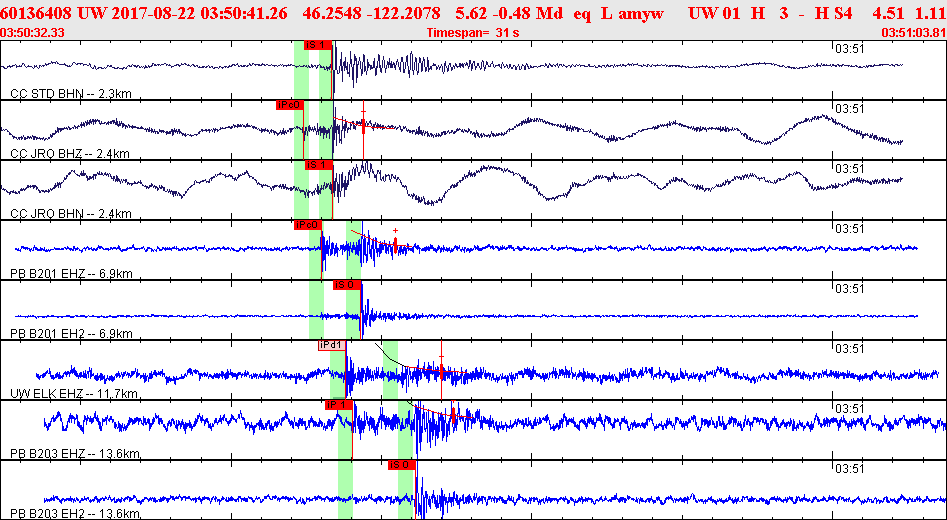Select the iPc0 pick flag on CC JRO BHZ
Image resolution: width=947 pixels, height=520 pixels.
(289, 104)
